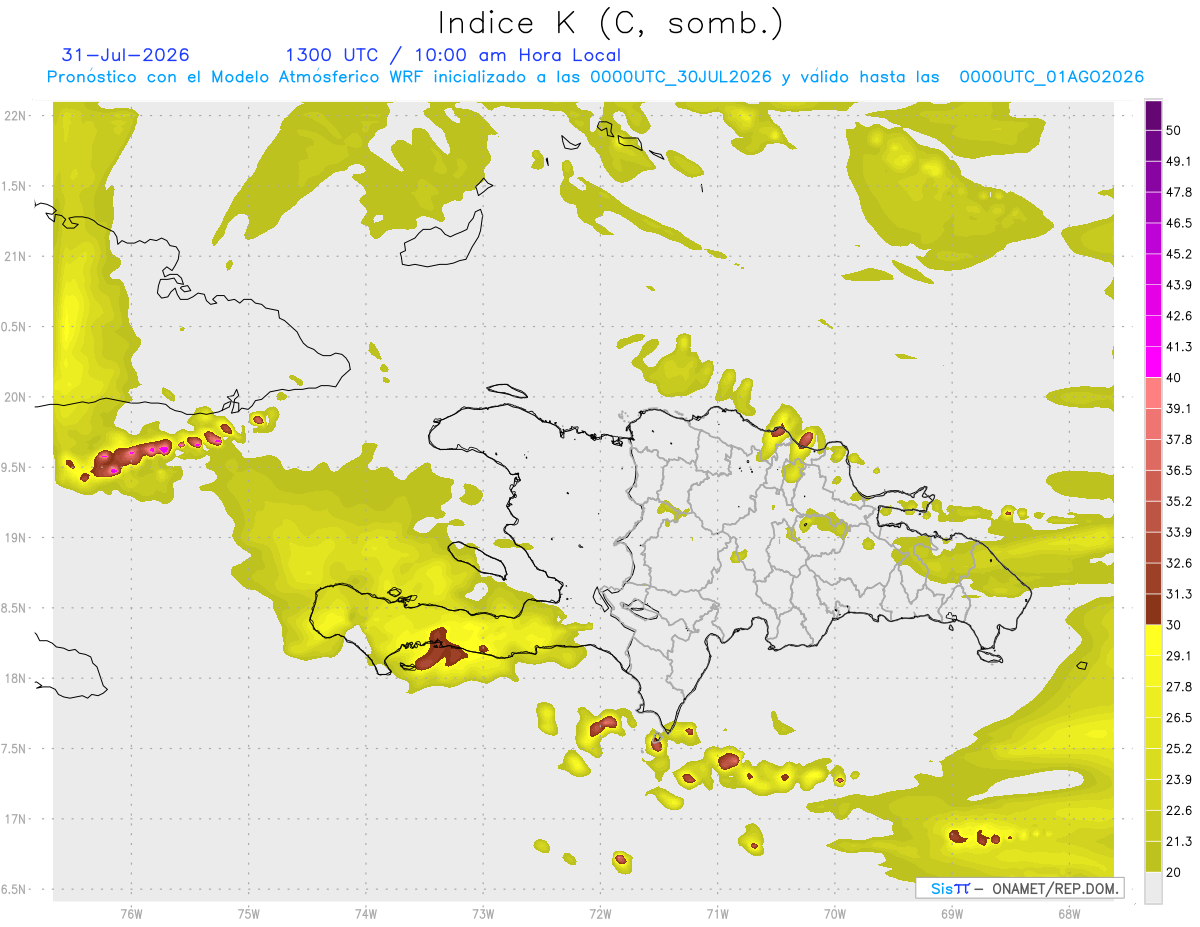
Task: Click the "47.8" color scale value
Action: click(1178, 193)
